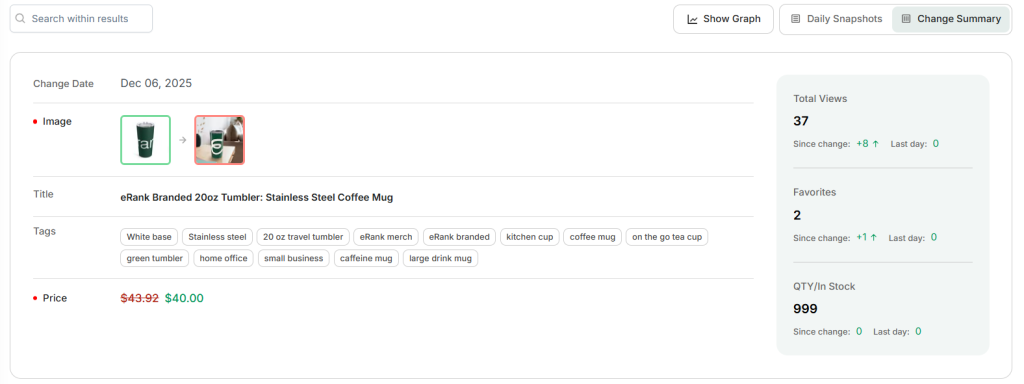Viewport: 1024px width, 384px height.
Task: Click the red dot beside Price
Action: (35, 298)
